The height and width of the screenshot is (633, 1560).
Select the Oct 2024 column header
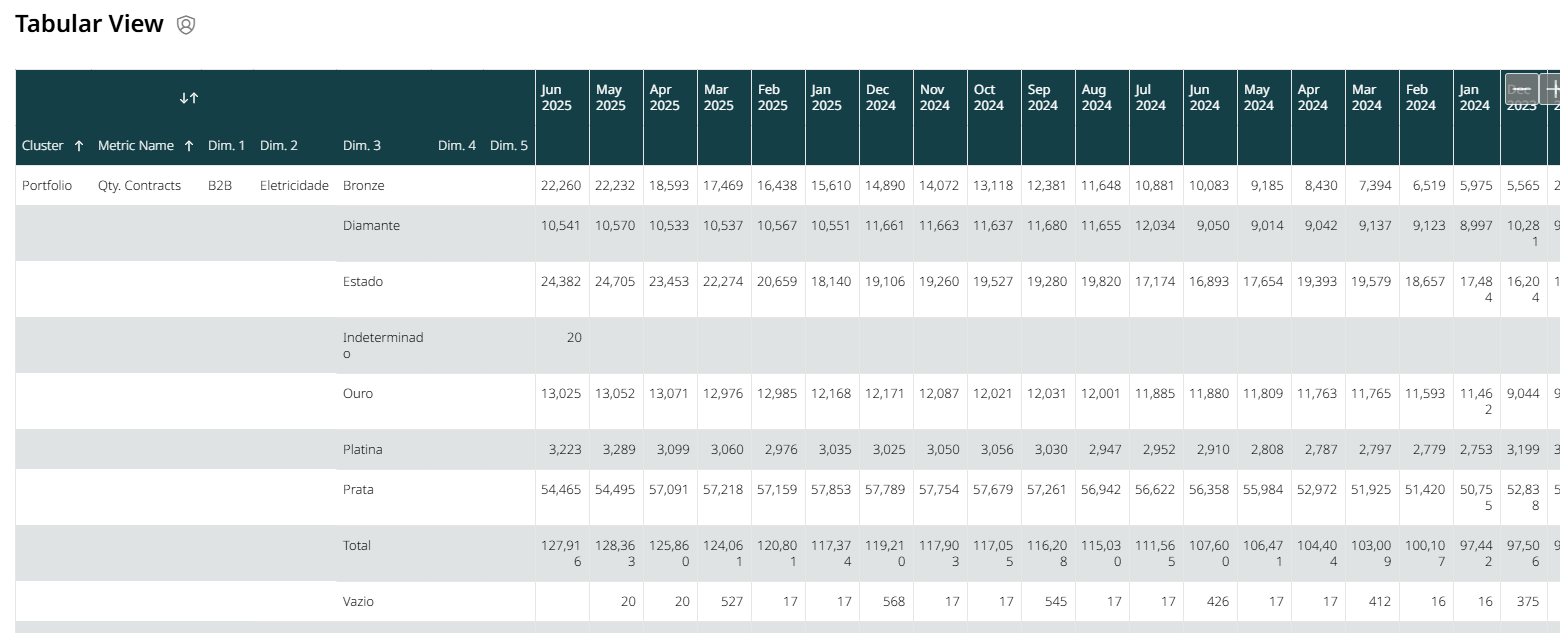988,98
